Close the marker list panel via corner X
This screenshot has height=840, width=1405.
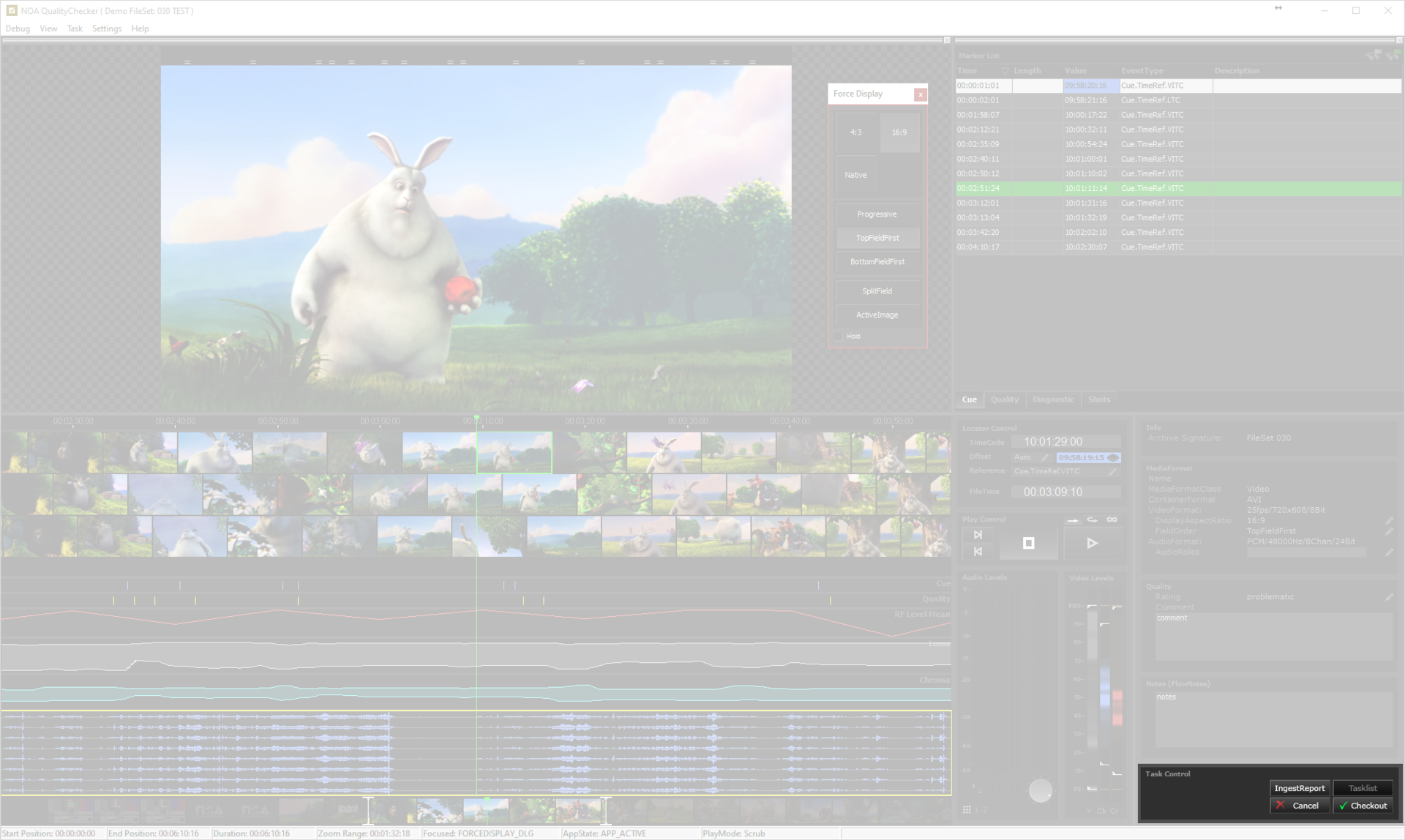click(1401, 40)
